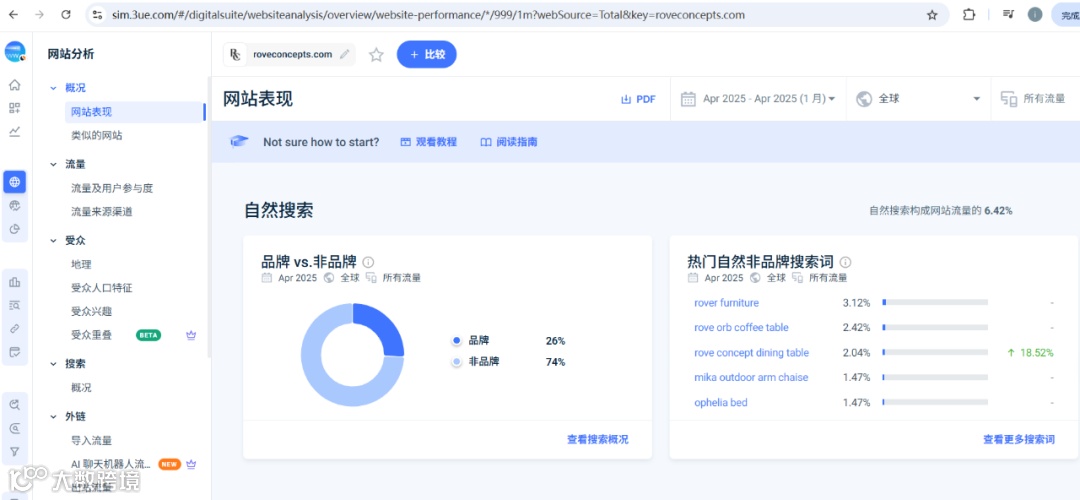This screenshot has width=1080, height=500.
Task: Bookmark page with address bar star
Action: (932, 14)
